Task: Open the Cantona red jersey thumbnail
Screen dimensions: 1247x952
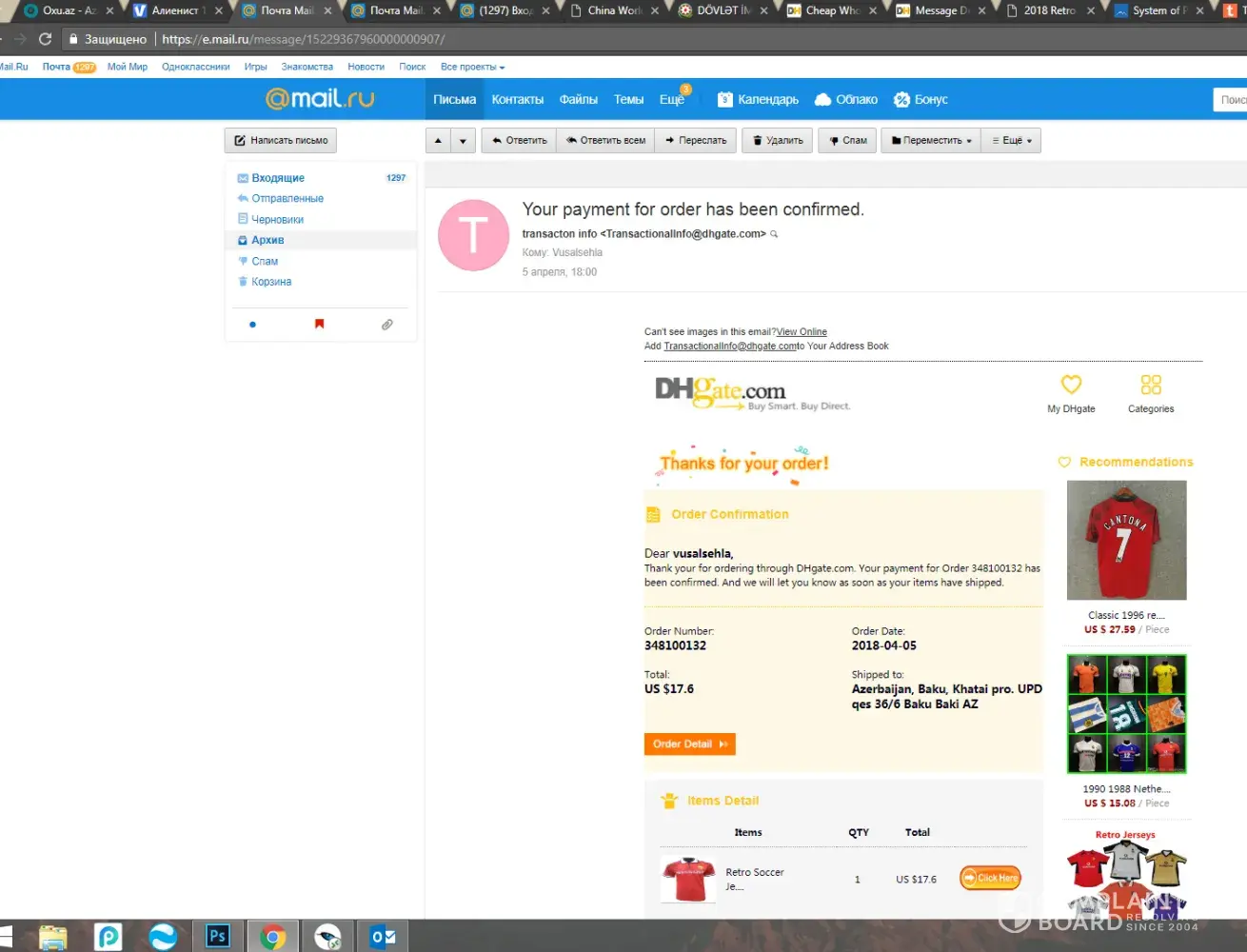Action: 1126,540
